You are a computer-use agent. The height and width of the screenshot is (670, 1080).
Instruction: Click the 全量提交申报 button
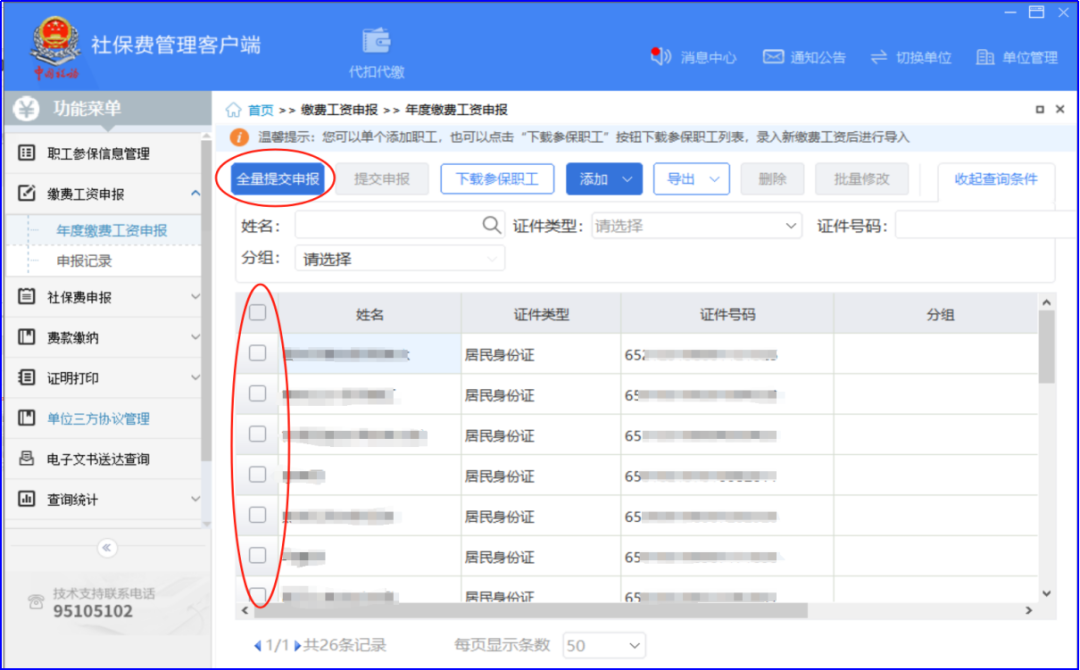coord(278,179)
